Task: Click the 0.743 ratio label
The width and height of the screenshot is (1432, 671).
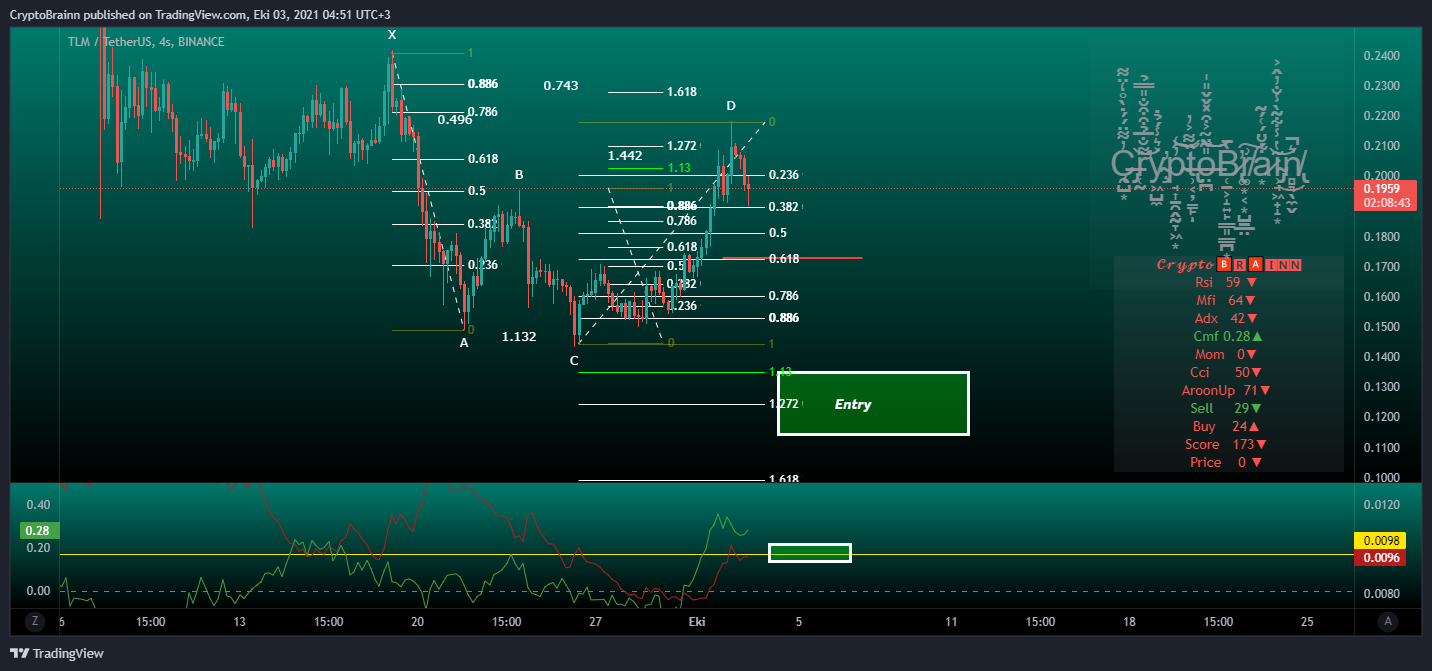Action: pos(561,86)
